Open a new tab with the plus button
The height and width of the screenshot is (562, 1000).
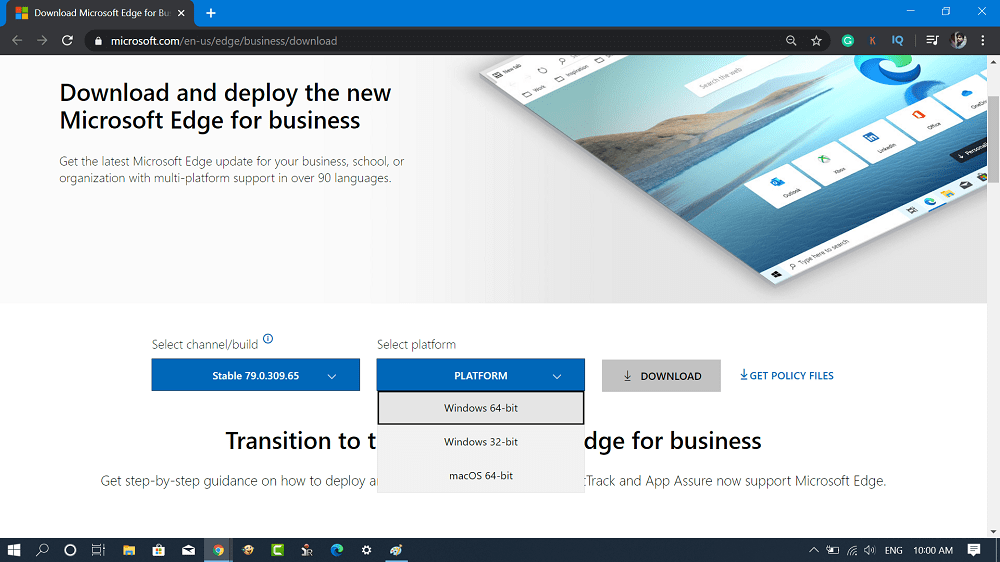pos(210,13)
